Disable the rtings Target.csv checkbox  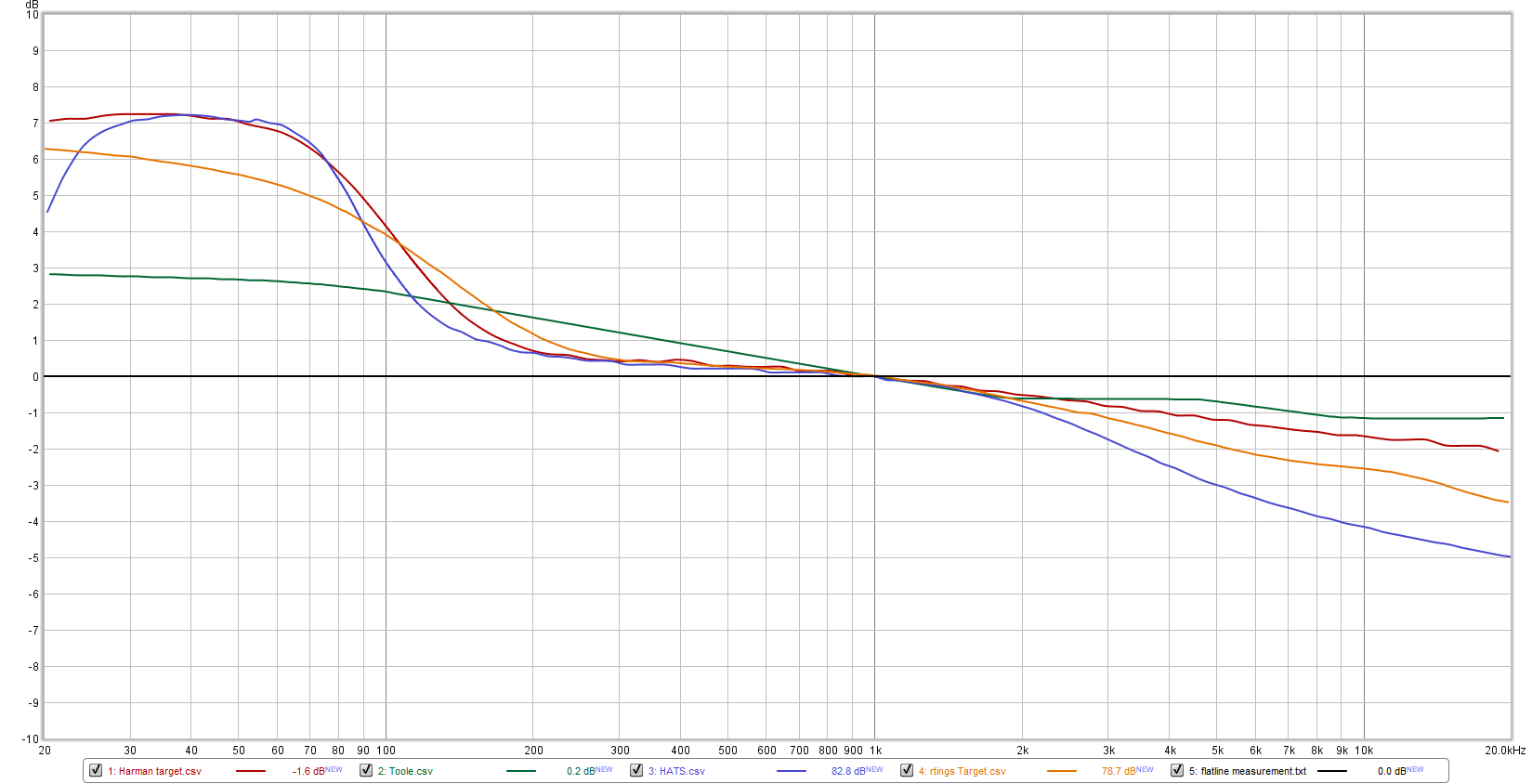907,770
